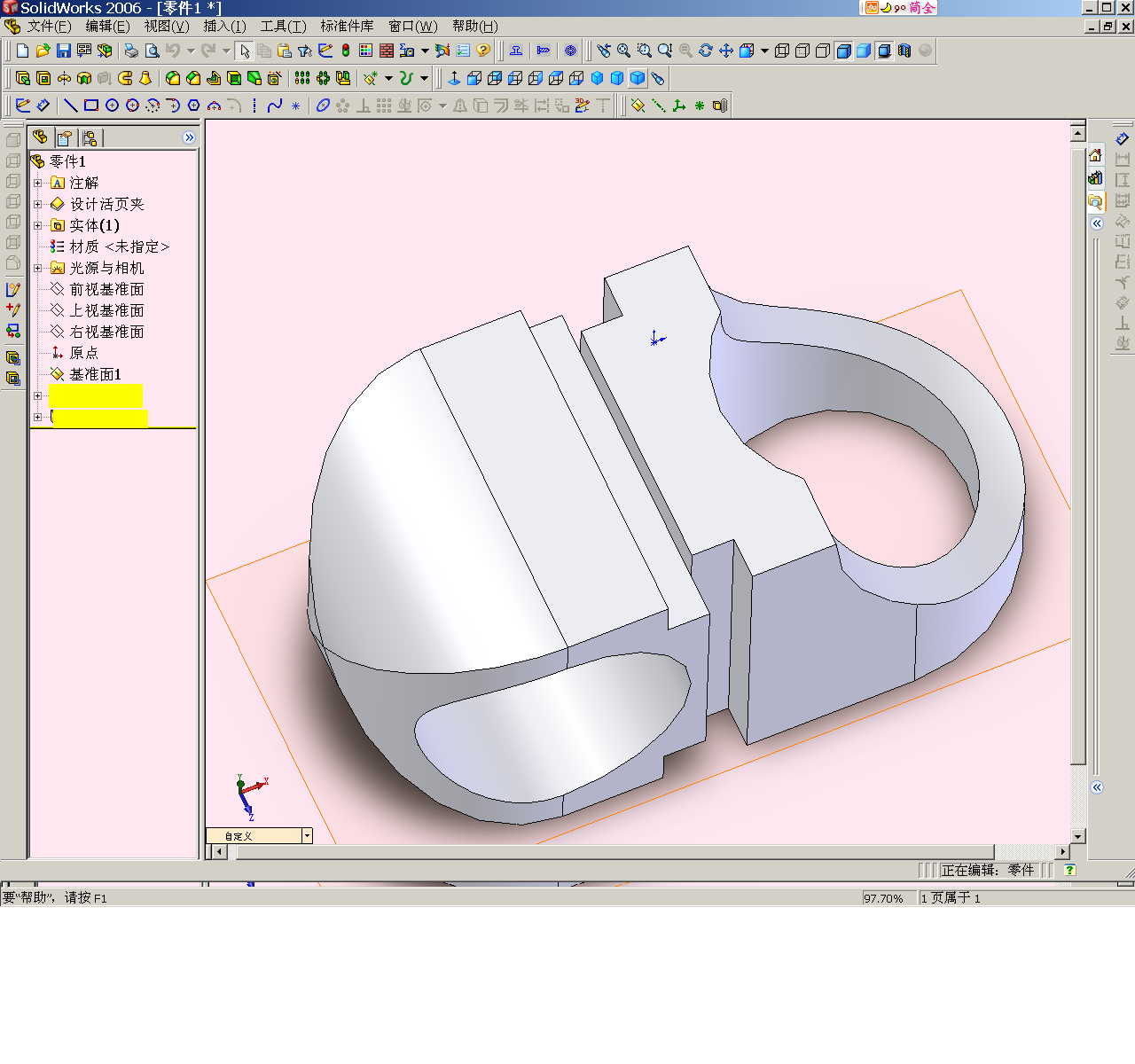Expand the 注解 tree node
This screenshot has width=1135, height=1064.
pyautogui.click(x=37, y=183)
